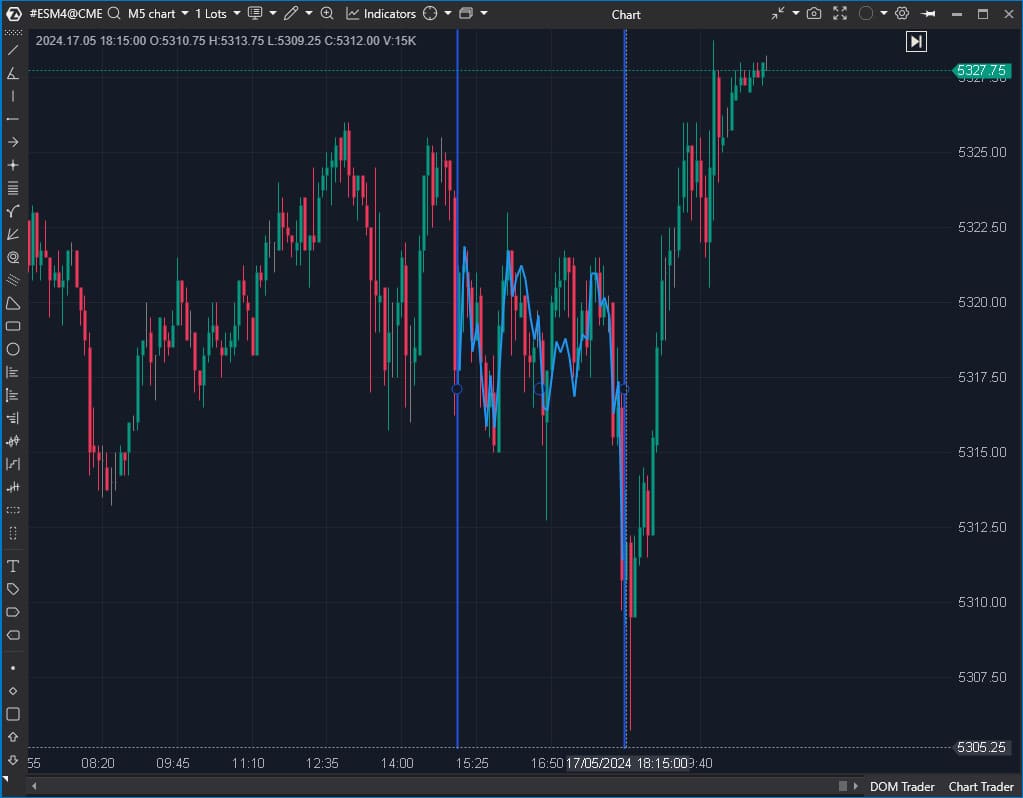This screenshot has height=798, width=1023.
Task: Select the horizontal line drawing tool
Action: click(12, 118)
